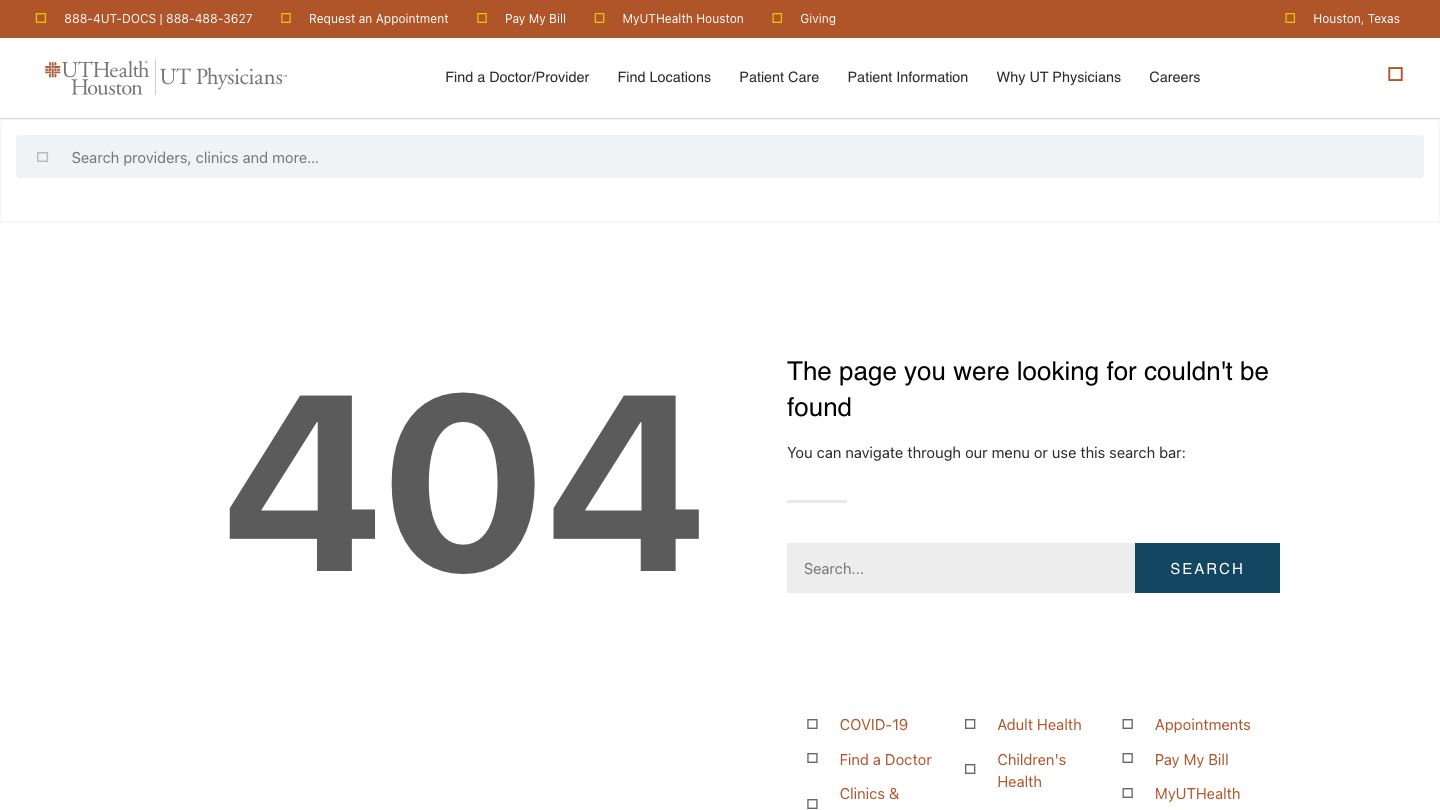Screen dimensions: 1440x810
Task: Click the bullet icon beside COVID-19 link
Action: pyautogui.click(x=812, y=723)
